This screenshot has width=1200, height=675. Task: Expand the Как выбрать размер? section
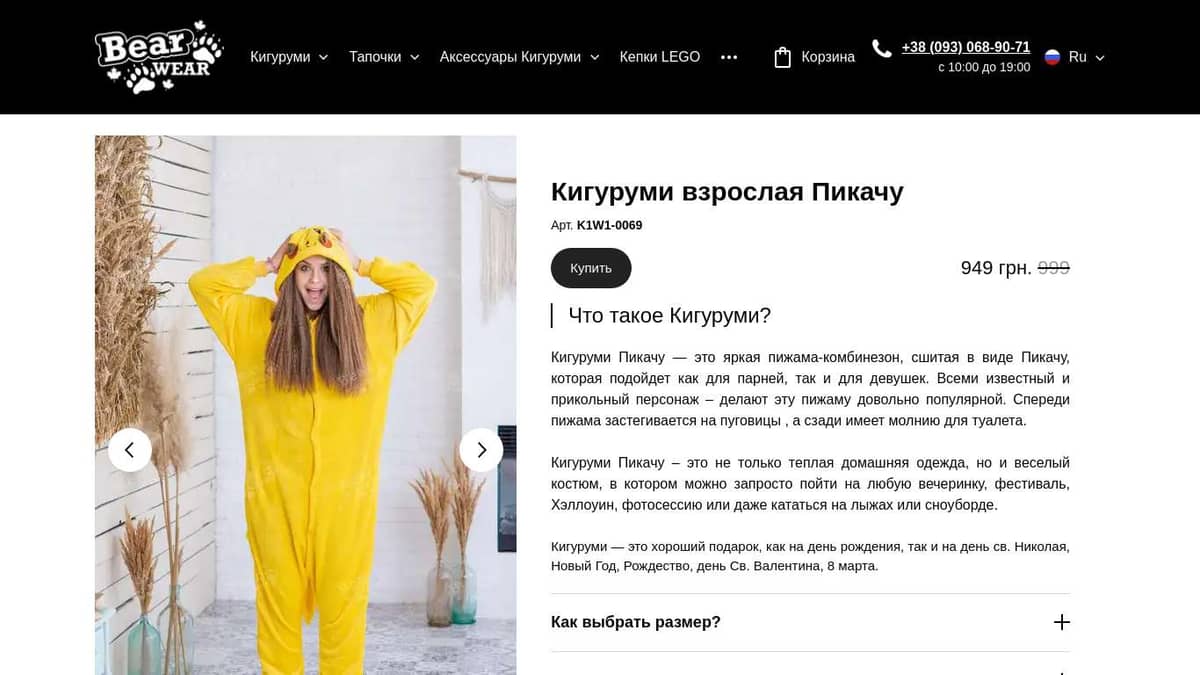810,622
